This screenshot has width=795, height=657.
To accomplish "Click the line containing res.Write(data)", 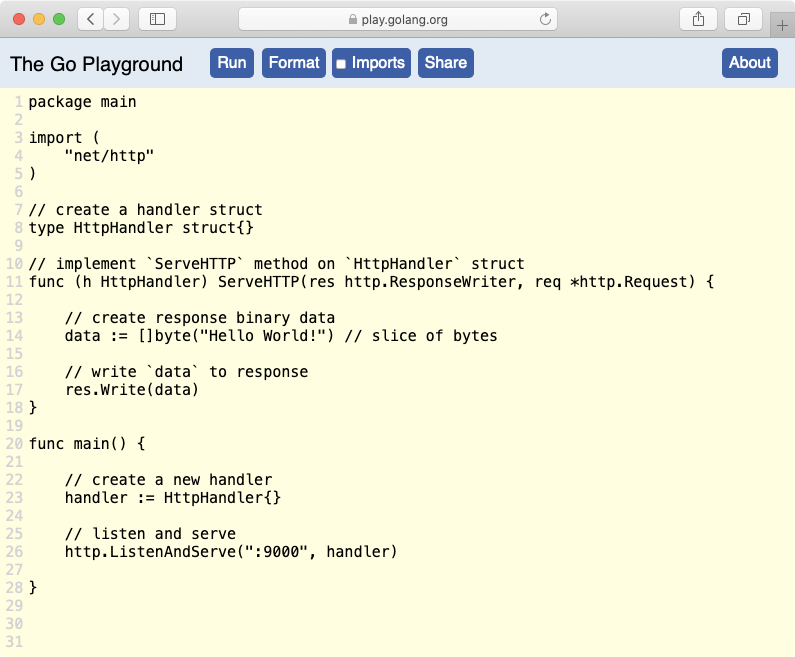I will (131, 390).
